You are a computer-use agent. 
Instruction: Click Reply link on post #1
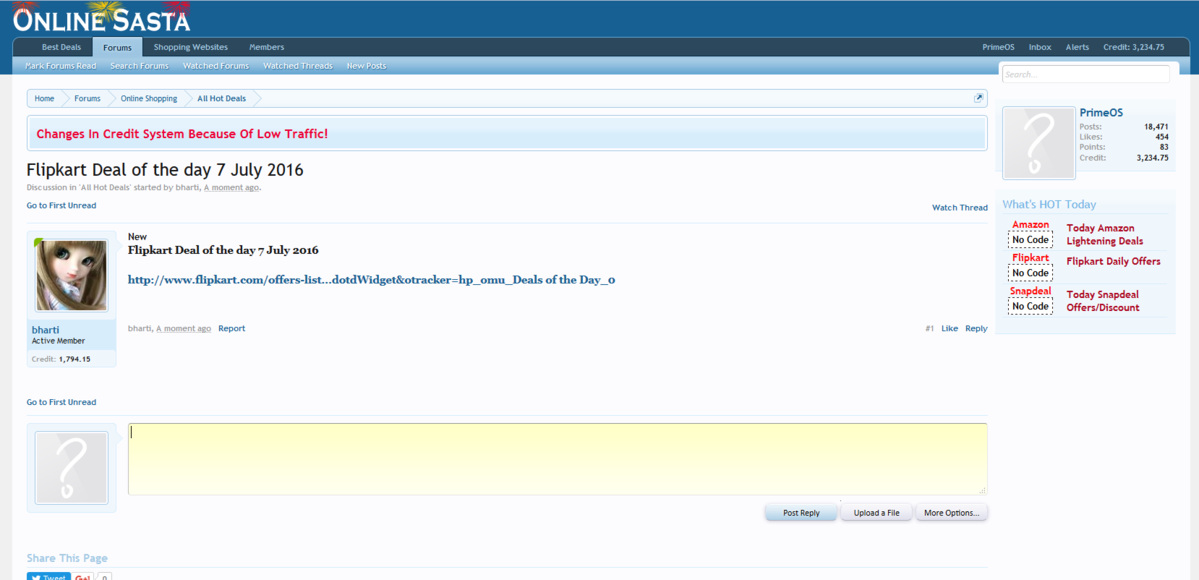[976, 328]
